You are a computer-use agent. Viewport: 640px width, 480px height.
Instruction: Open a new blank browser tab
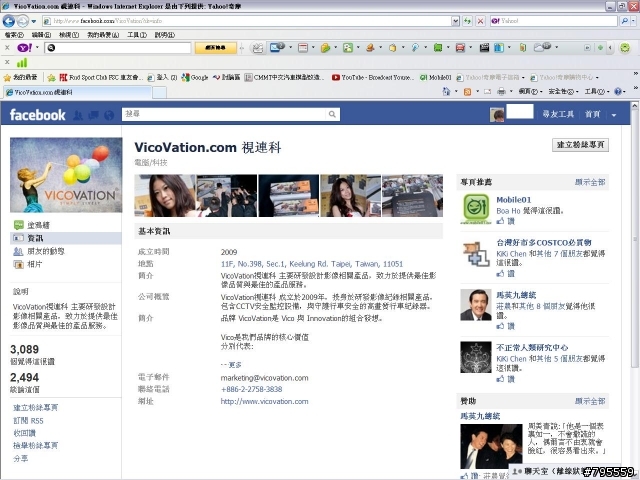click(160, 93)
